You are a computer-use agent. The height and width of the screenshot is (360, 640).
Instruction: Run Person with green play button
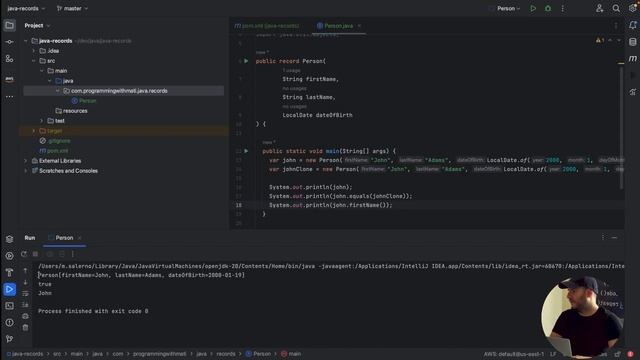(x=533, y=8)
